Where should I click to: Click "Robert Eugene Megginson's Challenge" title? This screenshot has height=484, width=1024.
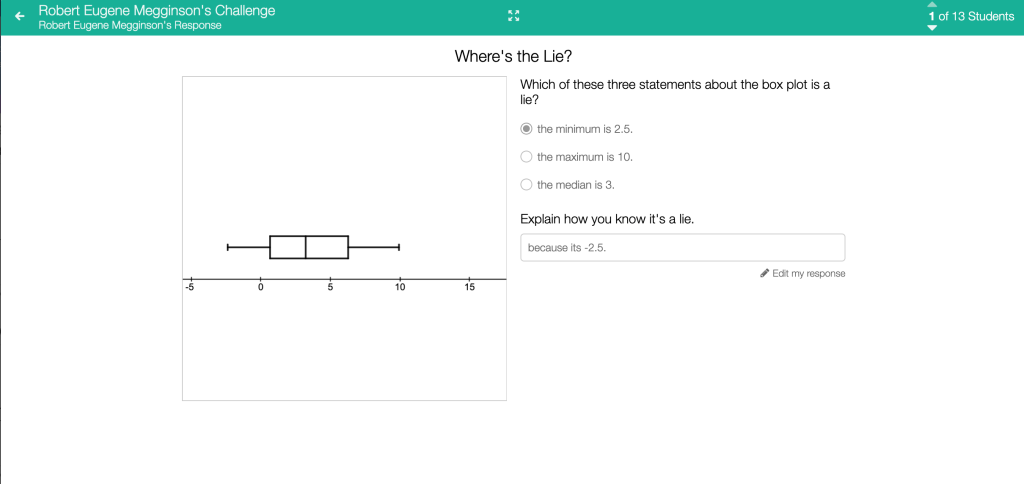point(156,10)
